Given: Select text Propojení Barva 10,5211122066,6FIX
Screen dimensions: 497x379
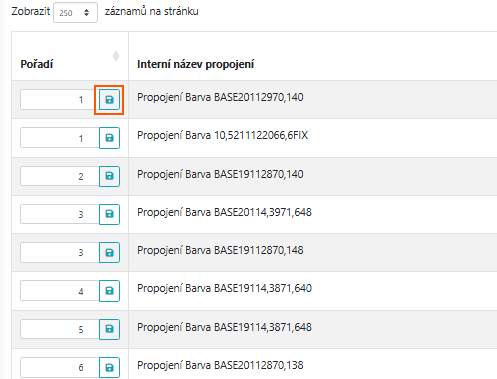Looking at the screenshot, I should pyautogui.click(x=222, y=135).
